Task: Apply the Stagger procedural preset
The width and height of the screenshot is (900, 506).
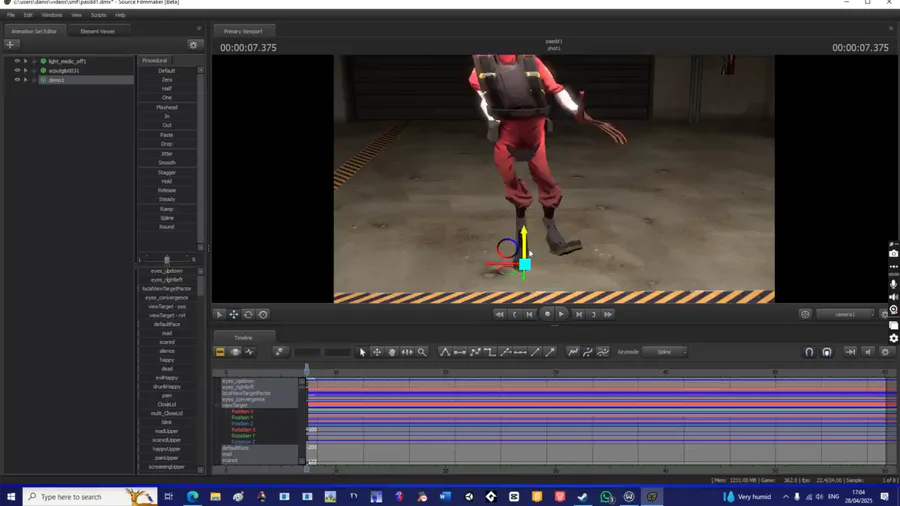Action: point(166,173)
